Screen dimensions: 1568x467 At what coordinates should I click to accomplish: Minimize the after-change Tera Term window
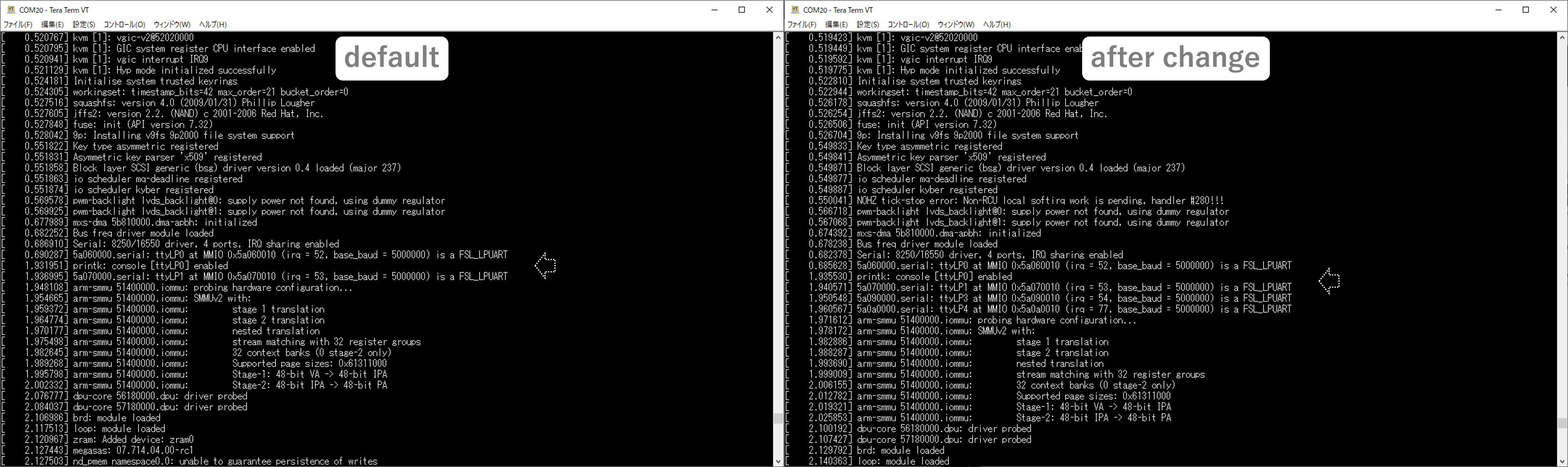1499,10
